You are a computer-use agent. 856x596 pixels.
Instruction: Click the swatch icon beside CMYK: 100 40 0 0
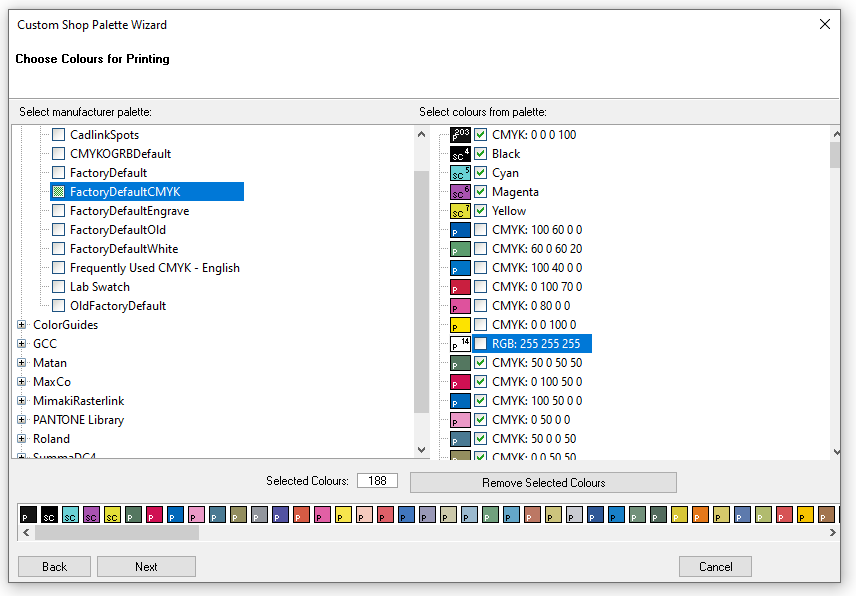click(x=460, y=268)
